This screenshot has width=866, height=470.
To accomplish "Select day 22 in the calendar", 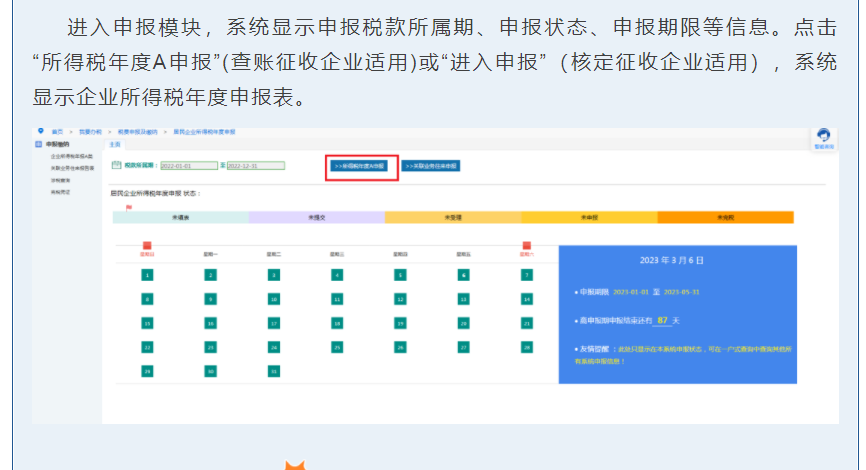I will click(x=147, y=347).
